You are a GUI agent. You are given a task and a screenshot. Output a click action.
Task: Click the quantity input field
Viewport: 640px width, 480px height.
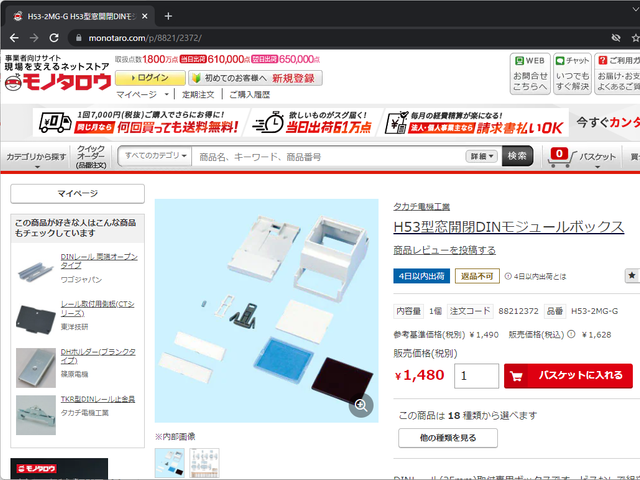pyautogui.click(x=476, y=376)
